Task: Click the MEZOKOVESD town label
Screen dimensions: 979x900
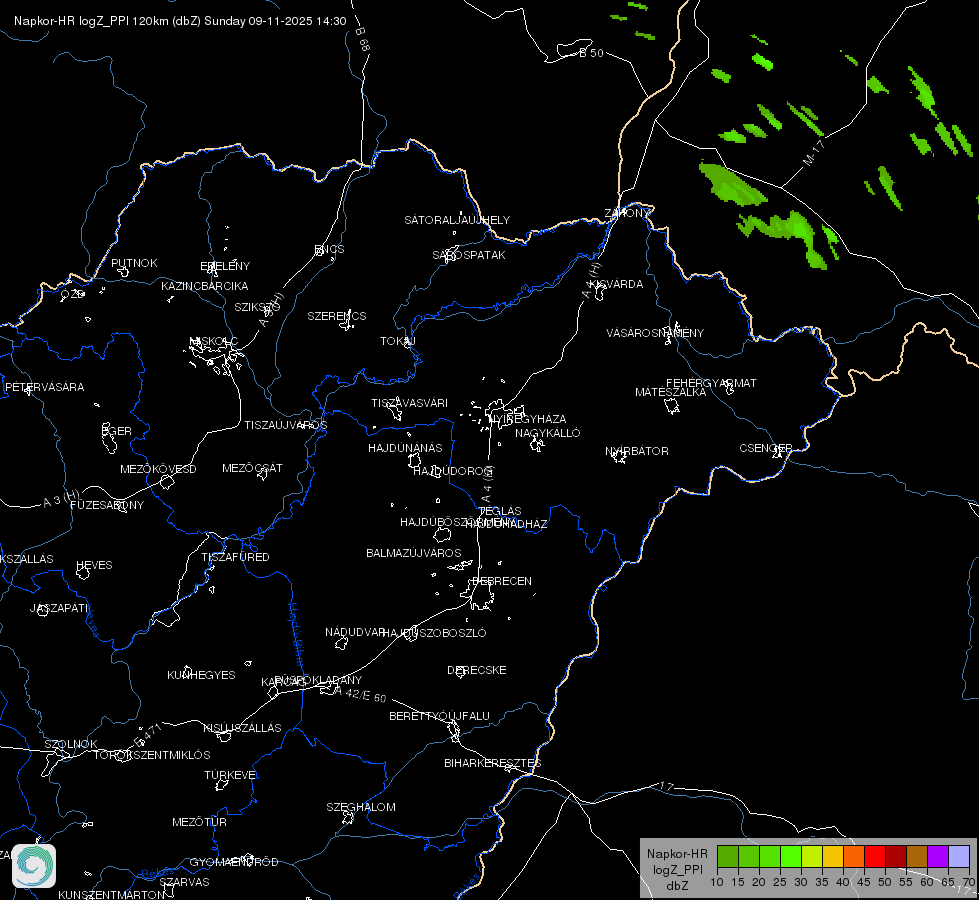Action: [x=158, y=469]
